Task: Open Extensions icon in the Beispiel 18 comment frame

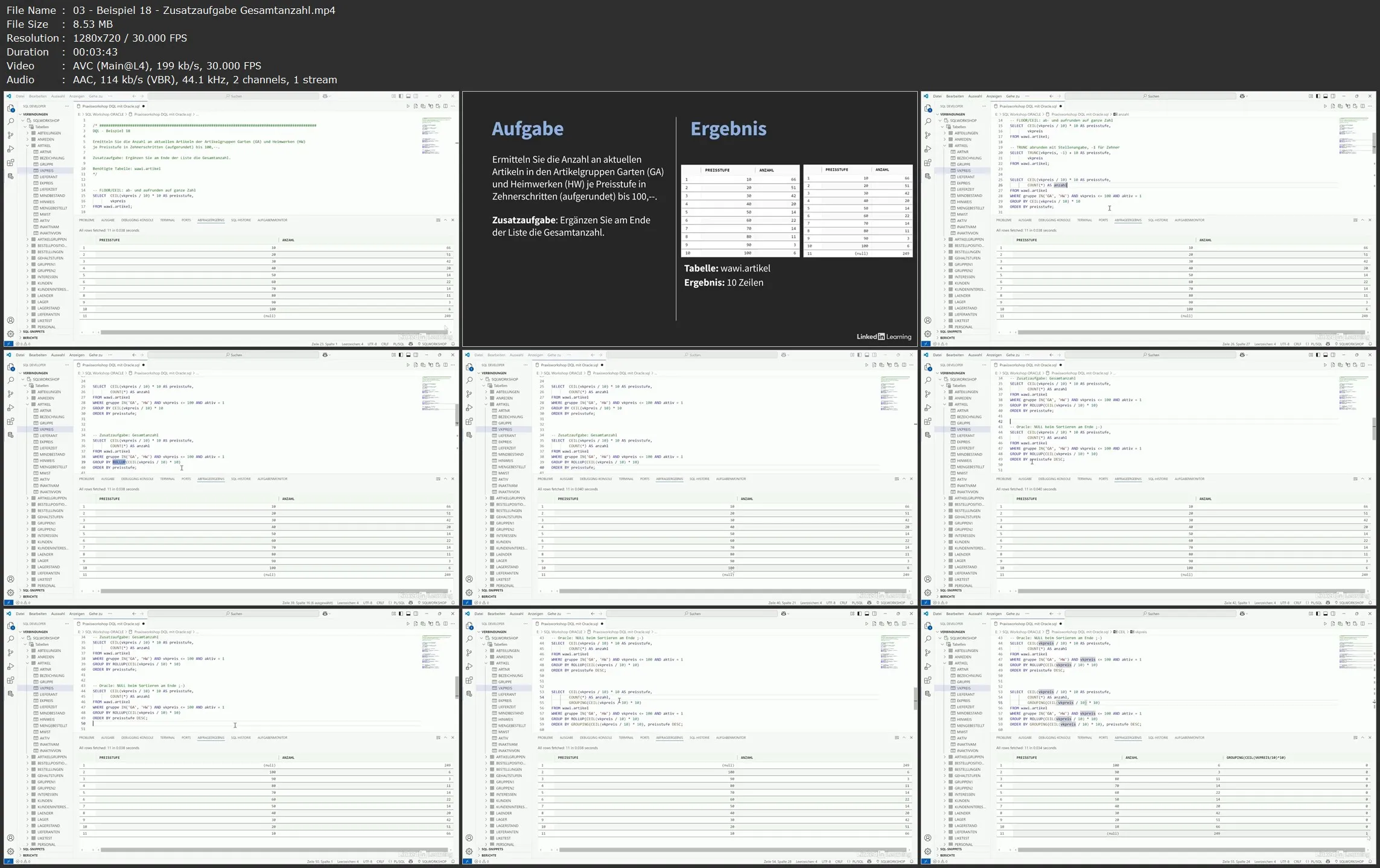Action: coord(10,163)
